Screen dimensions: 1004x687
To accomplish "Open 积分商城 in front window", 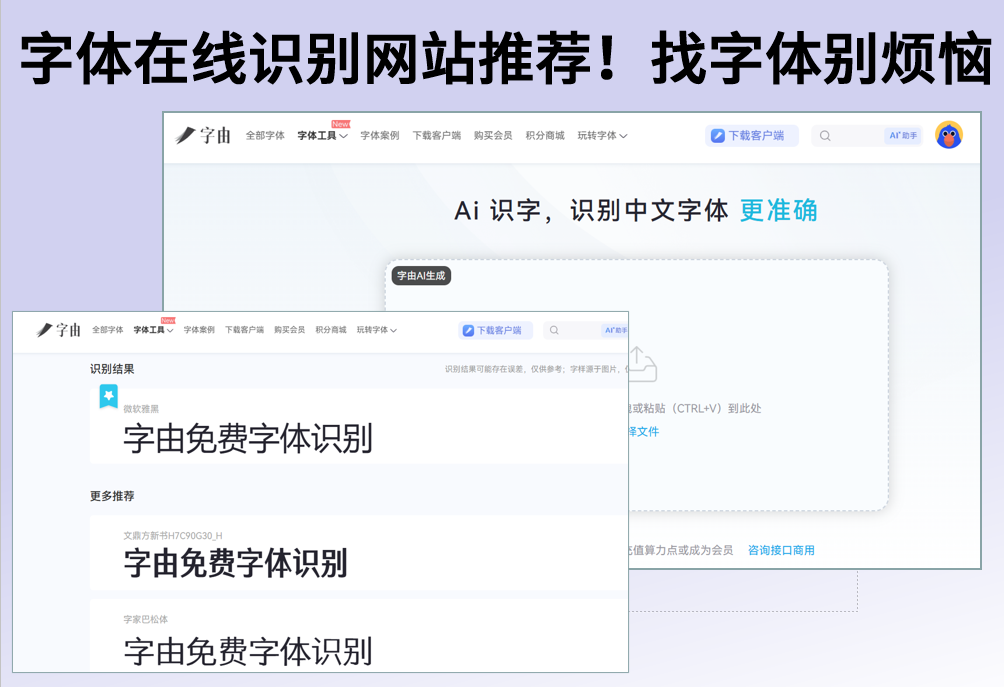I will tap(330, 330).
